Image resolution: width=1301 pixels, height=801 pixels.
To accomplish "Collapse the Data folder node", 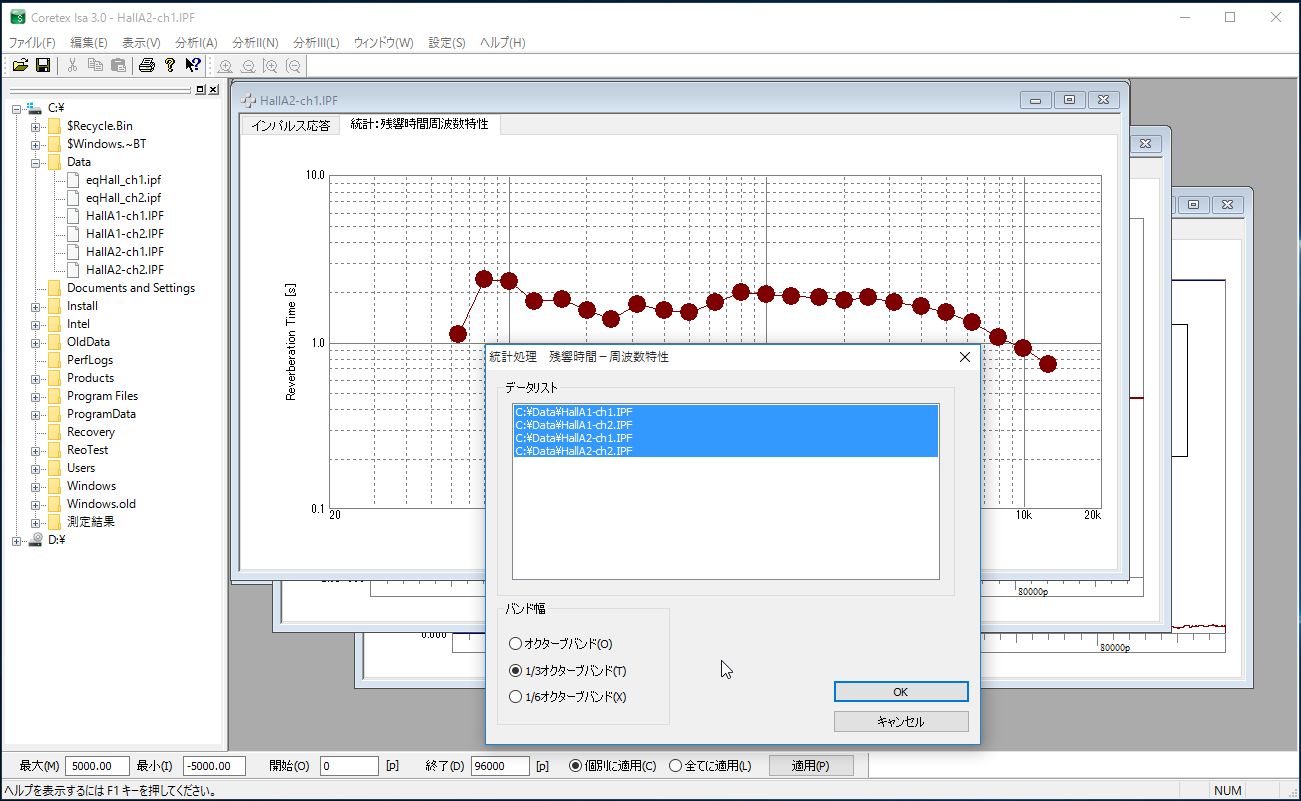I will (36, 162).
